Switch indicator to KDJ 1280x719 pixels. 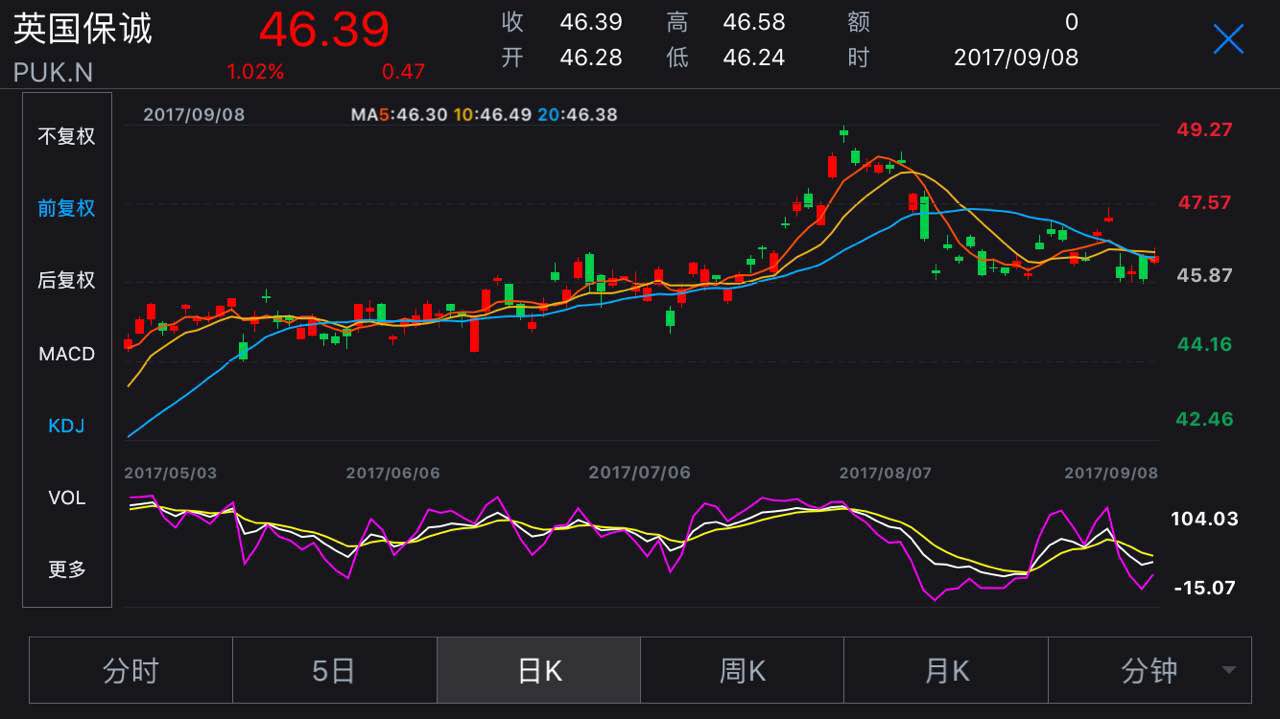click(67, 426)
